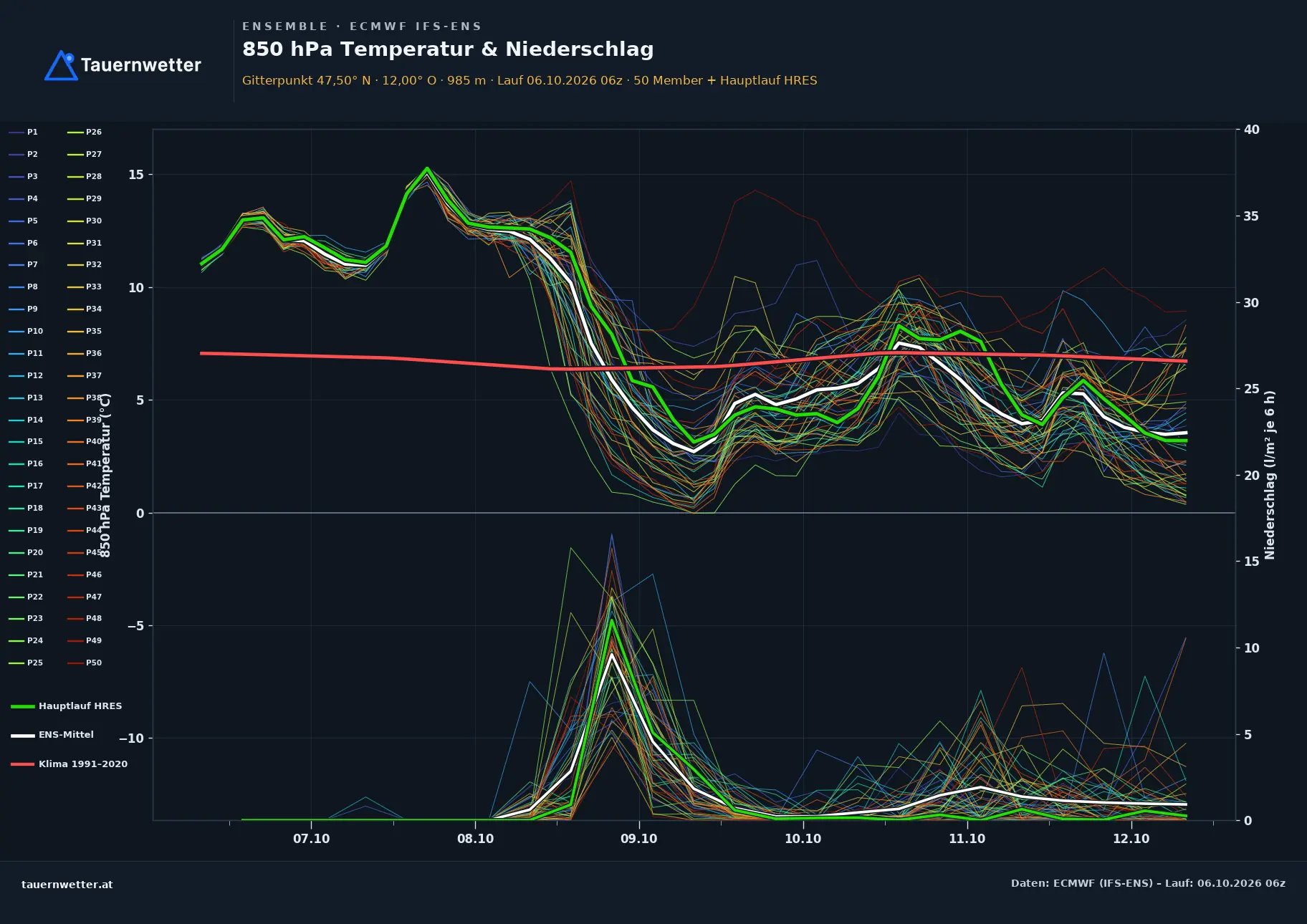Click the 09.10 date axis label
The image size is (1307, 924).
point(639,839)
